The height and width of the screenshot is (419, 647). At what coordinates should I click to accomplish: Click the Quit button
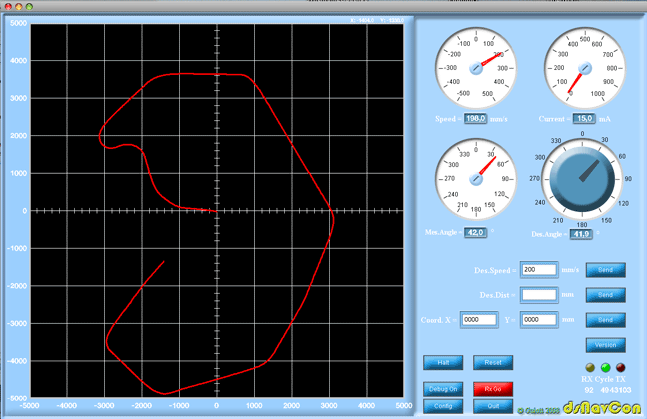coord(493,406)
